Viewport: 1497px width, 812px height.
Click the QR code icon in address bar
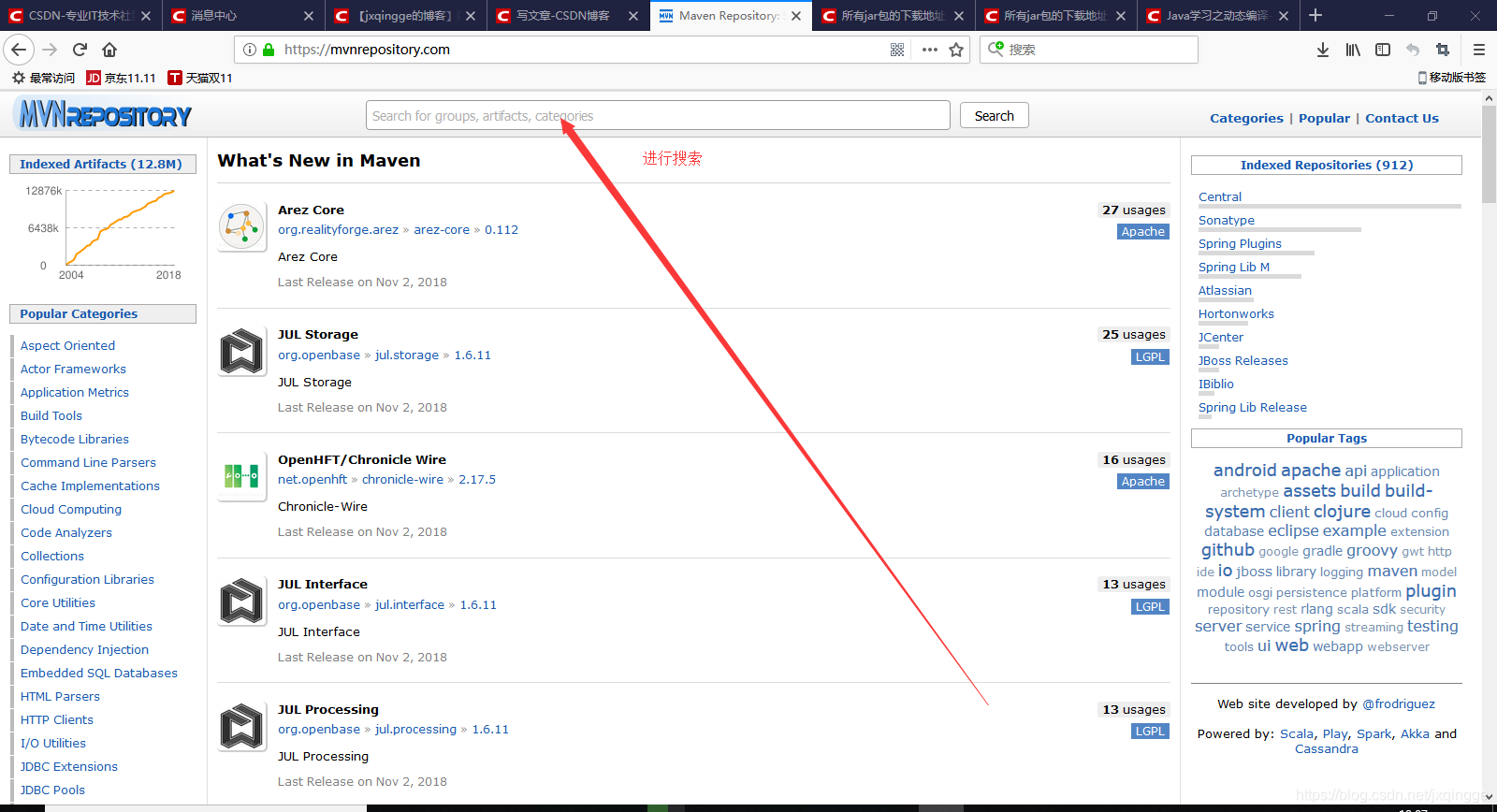897,50
